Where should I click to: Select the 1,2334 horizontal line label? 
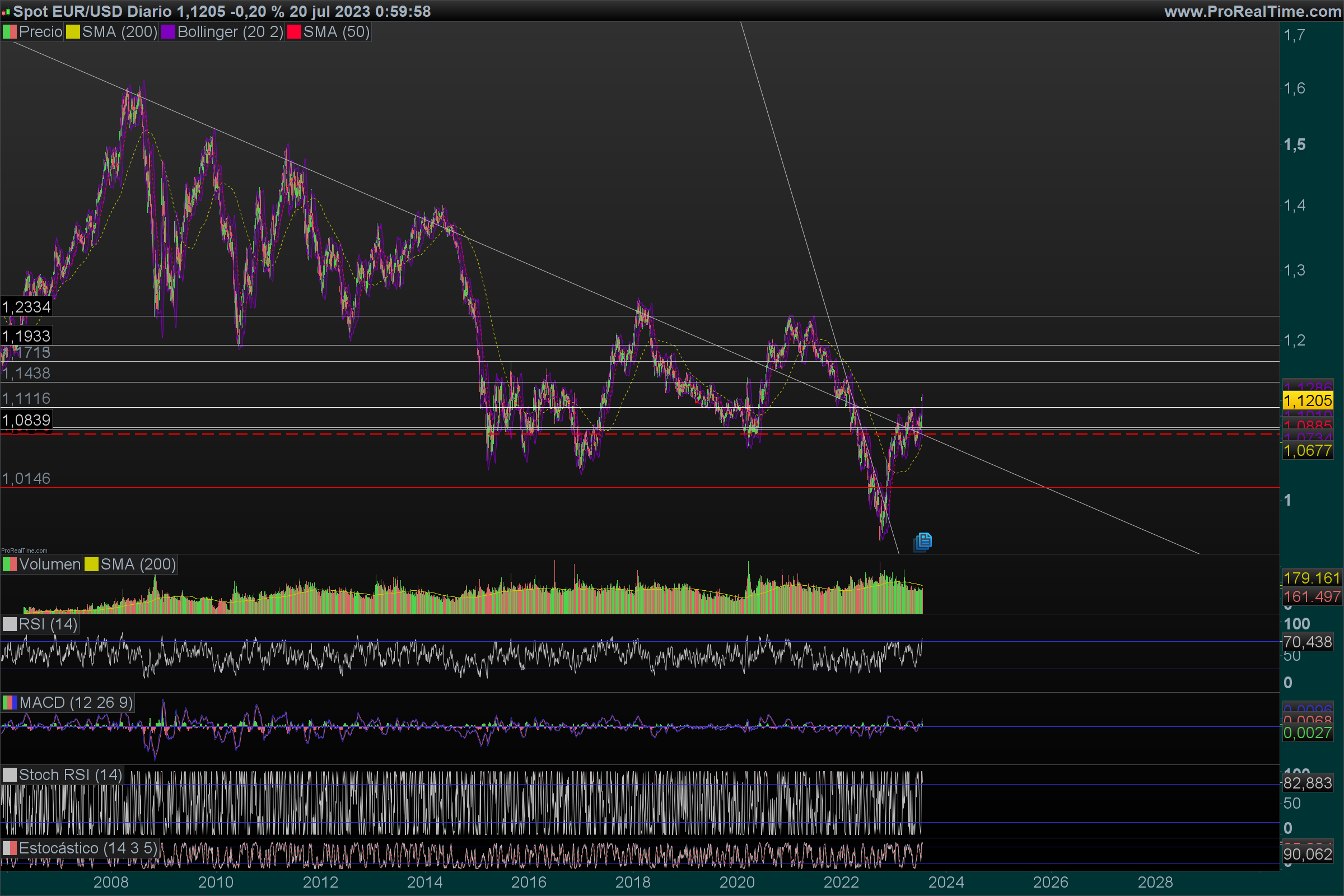click(26, 307)
